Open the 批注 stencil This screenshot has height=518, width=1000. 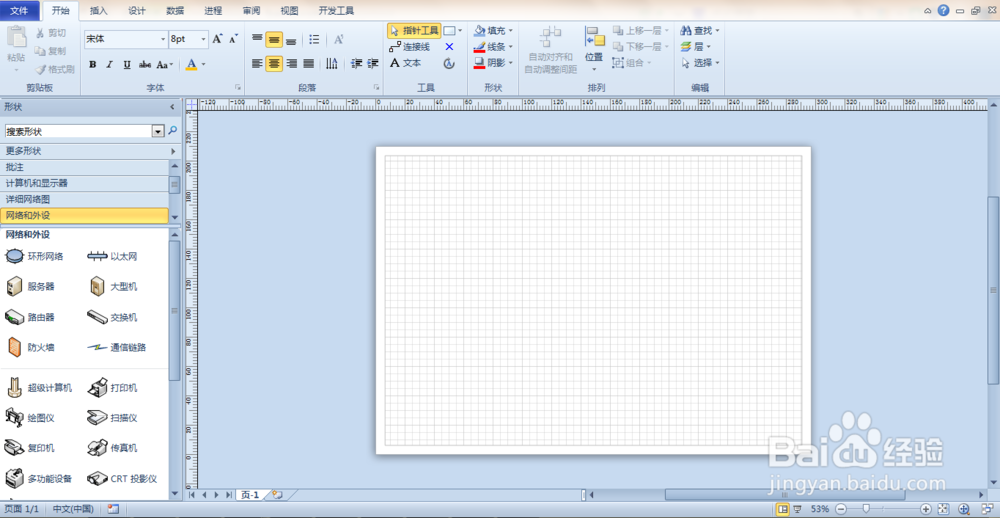tap(84, 167)
